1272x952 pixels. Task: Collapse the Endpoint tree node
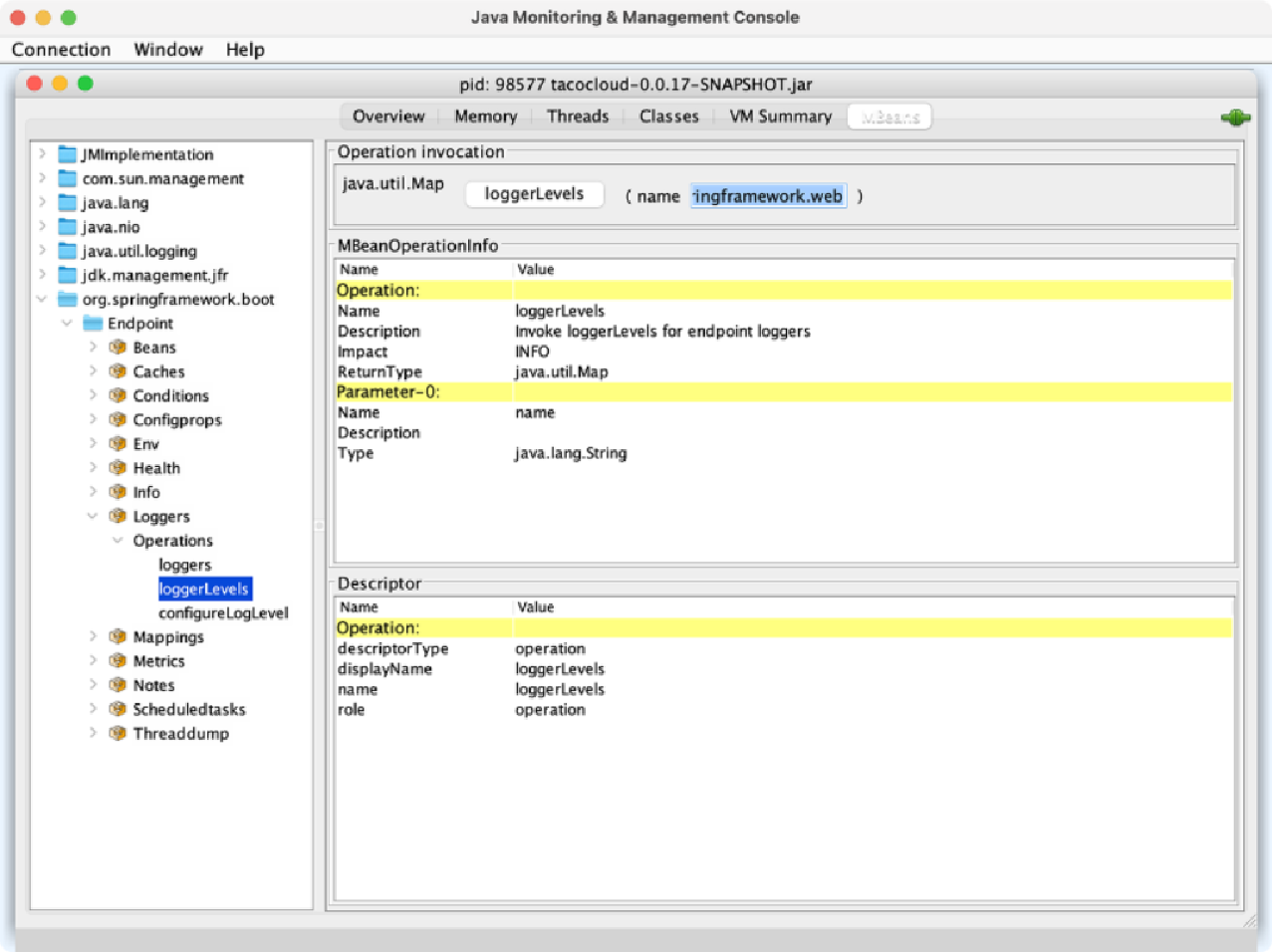click(67, 323)
